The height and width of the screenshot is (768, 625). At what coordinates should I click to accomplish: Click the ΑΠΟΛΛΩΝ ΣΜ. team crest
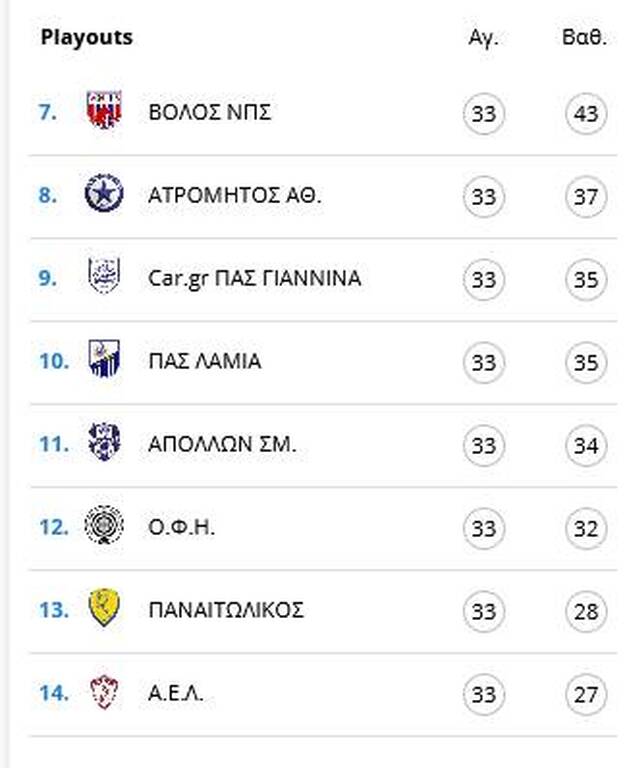point(104,442)
